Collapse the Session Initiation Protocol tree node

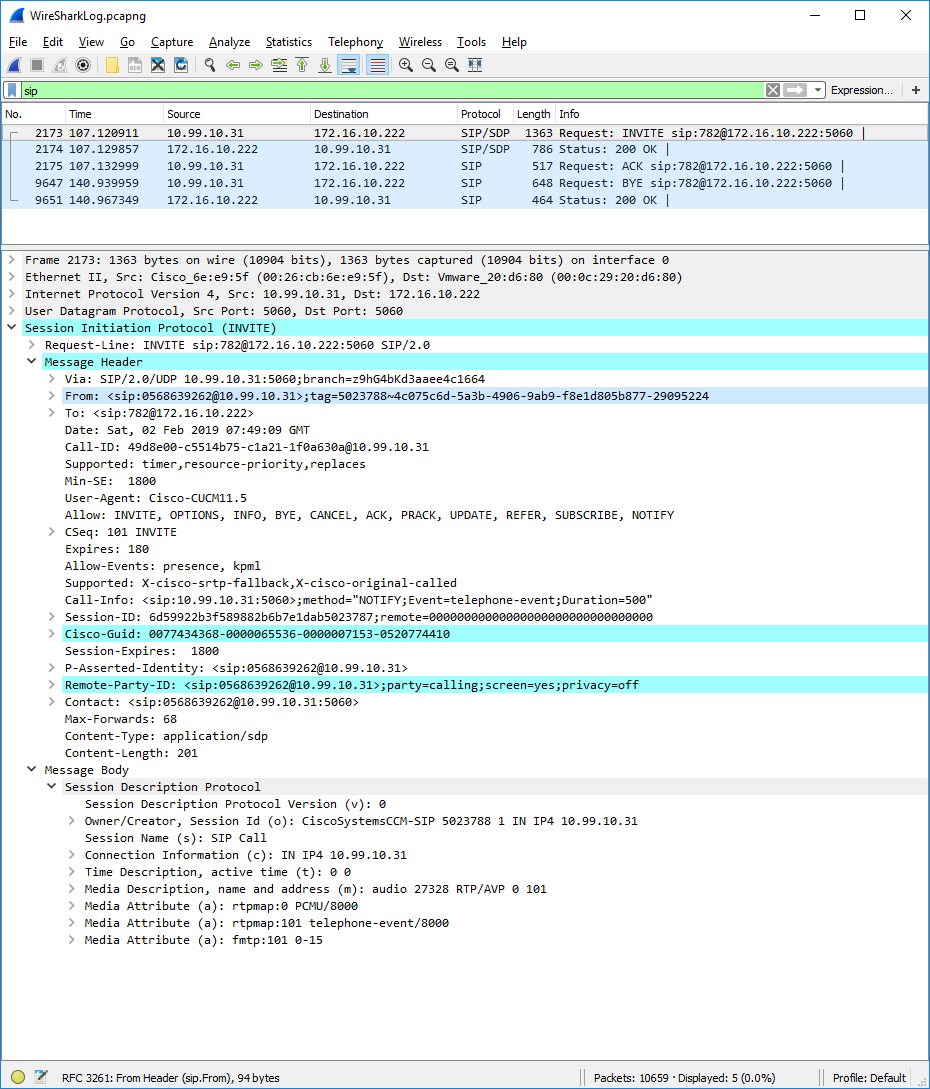point(12,328)
